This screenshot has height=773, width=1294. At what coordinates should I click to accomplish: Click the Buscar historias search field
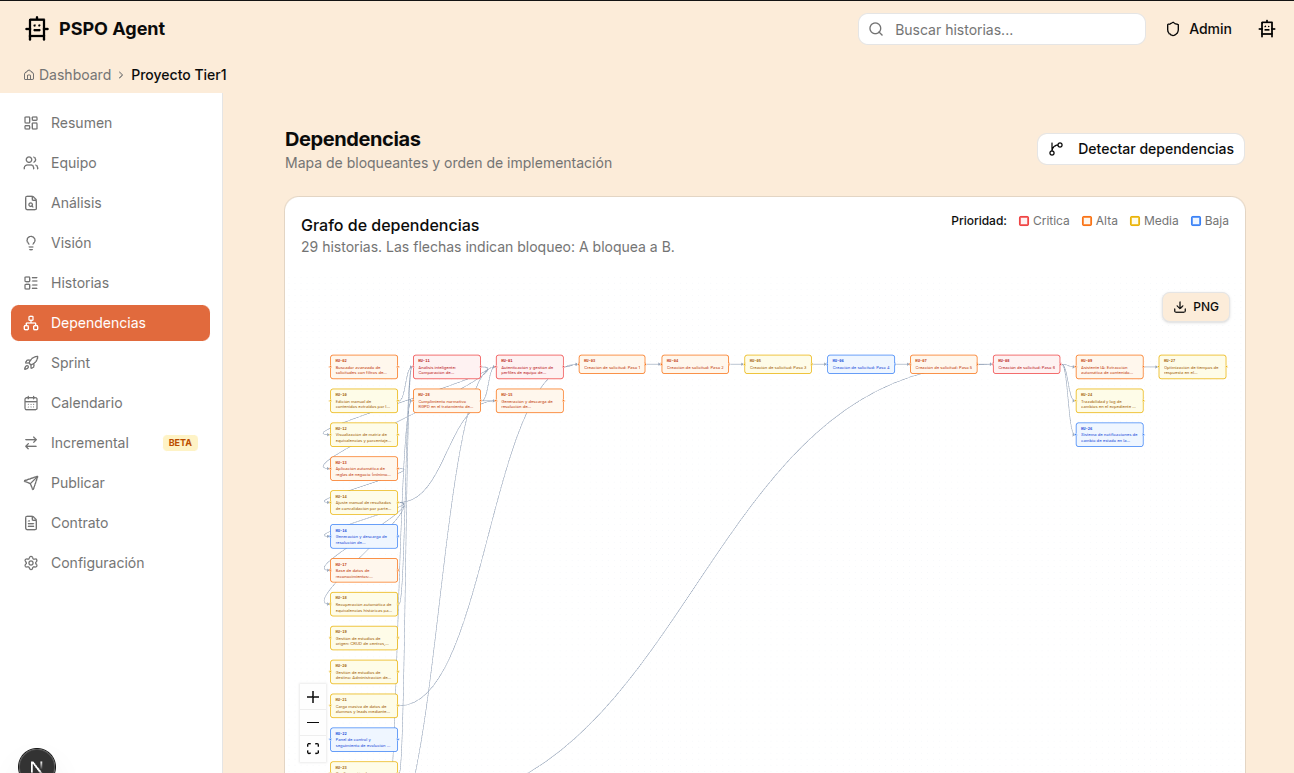point(1000,29)
